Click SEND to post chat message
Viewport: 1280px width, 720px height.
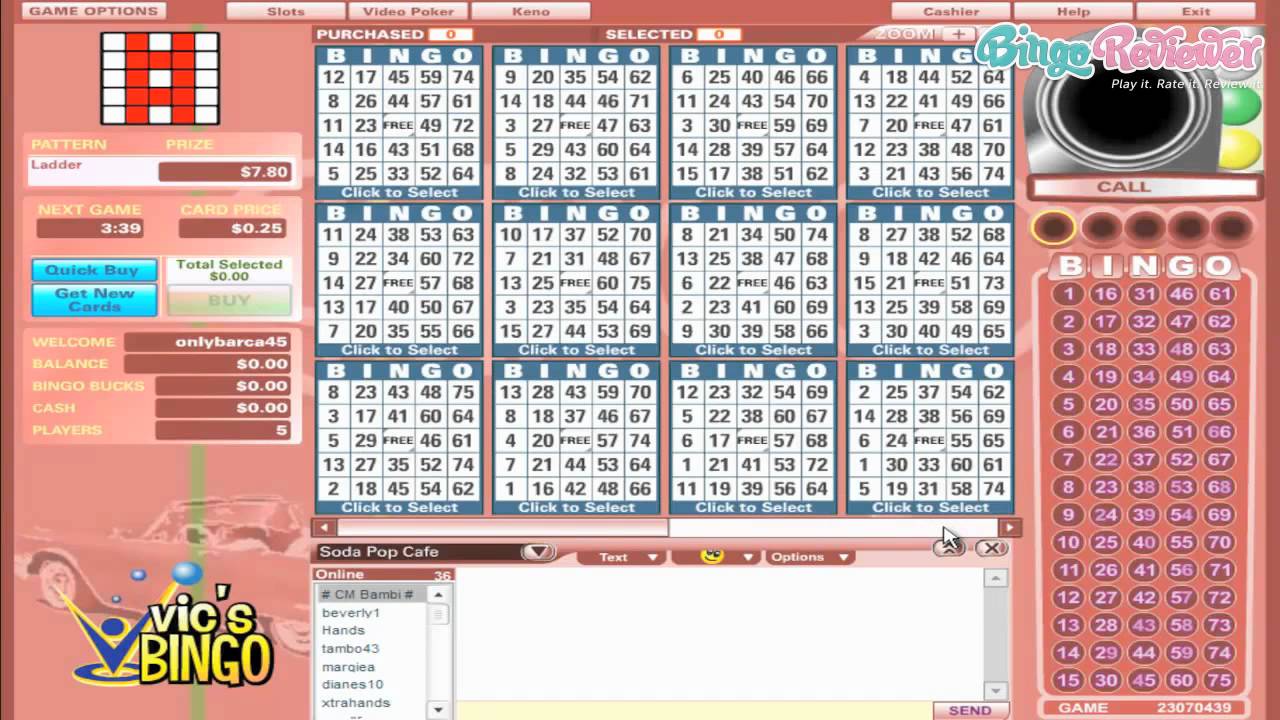coord(970,710)
